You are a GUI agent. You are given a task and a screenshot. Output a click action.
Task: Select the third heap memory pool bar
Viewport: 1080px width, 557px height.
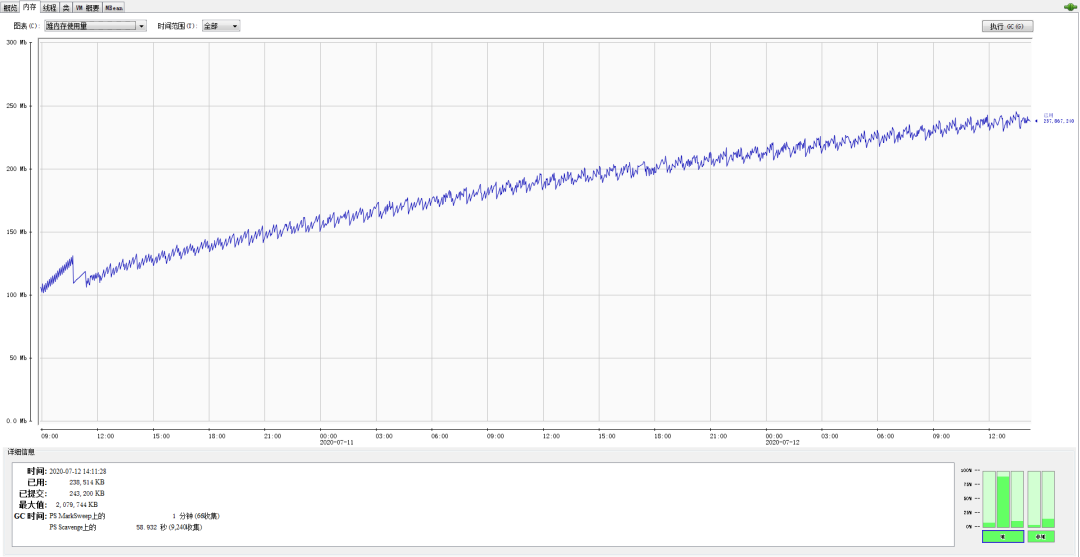click(x=1017, y=500)
